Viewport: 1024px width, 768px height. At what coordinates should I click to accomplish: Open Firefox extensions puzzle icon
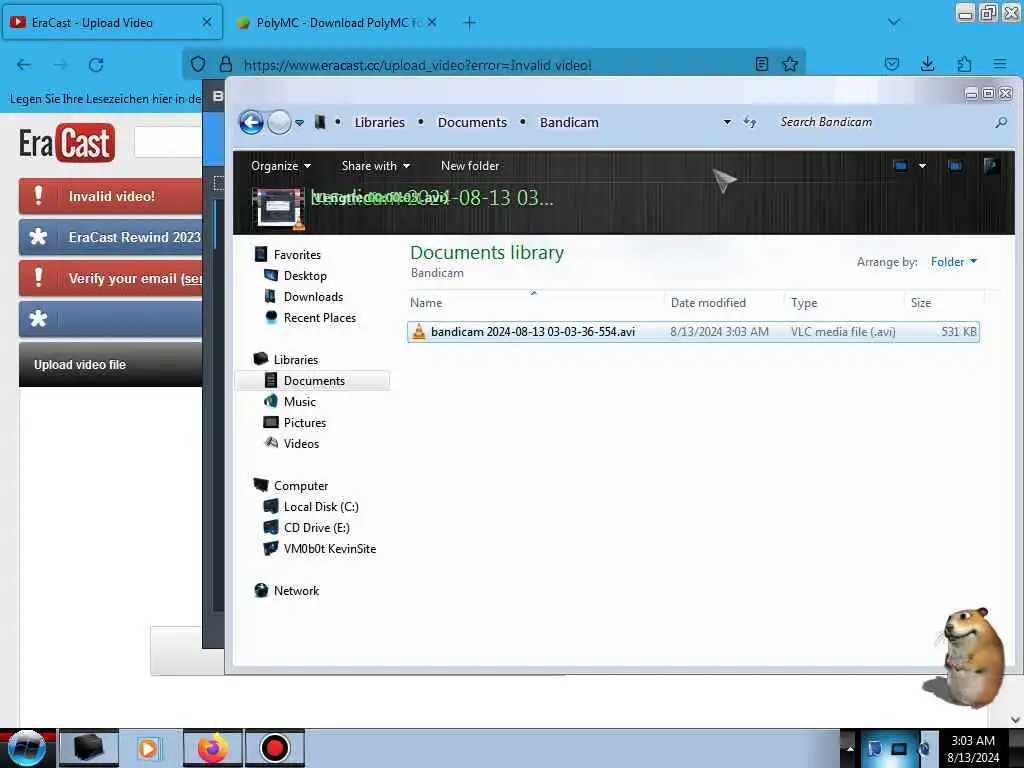(964, 64)
